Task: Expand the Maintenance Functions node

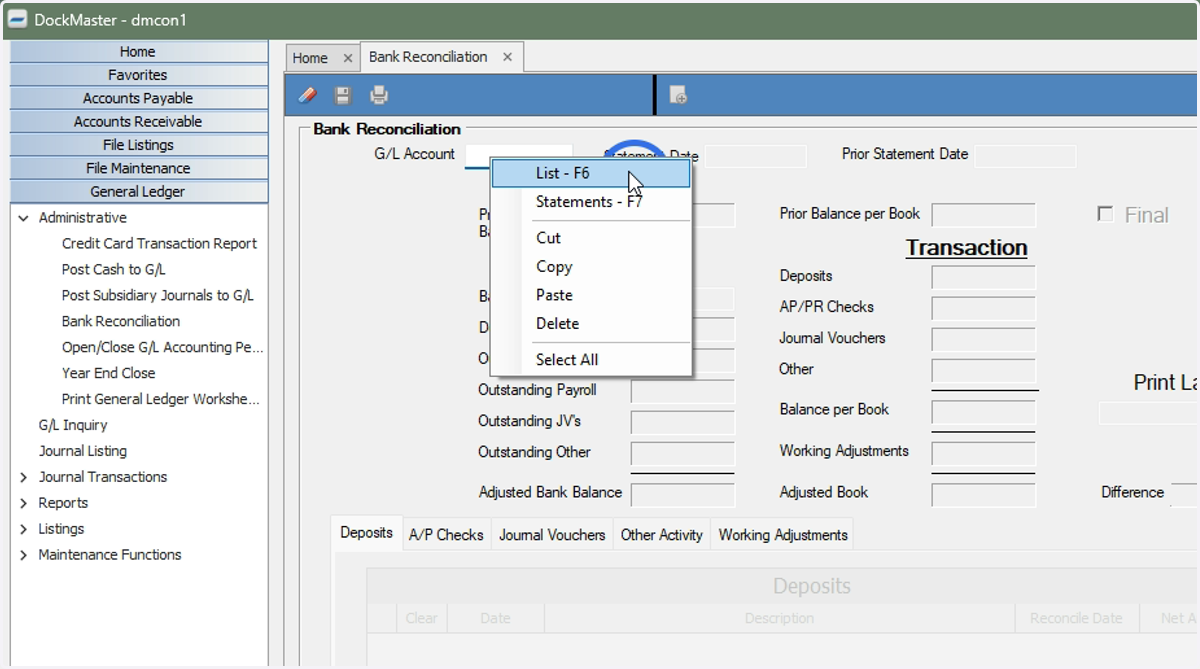Action: (23, 555)
